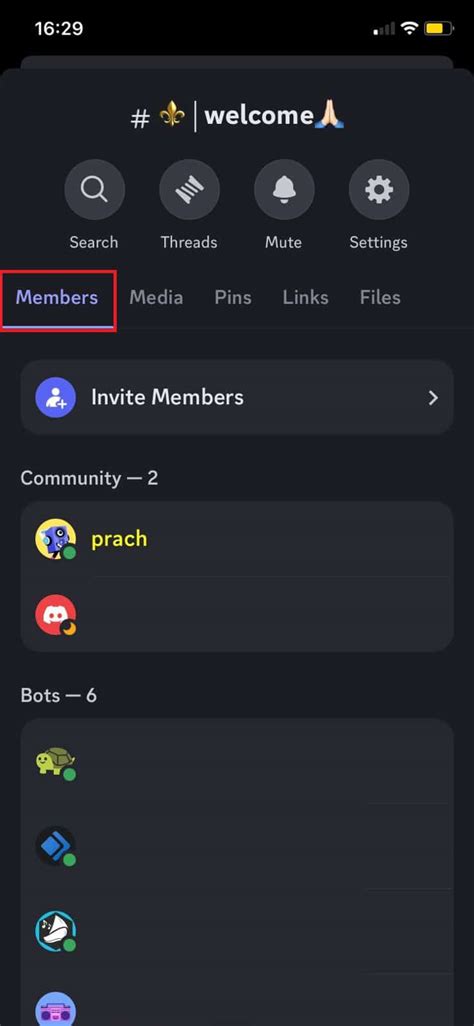This screenshot has width=474, height=1026.
Task: Switch to the Members tab
Action: point(57,298)
